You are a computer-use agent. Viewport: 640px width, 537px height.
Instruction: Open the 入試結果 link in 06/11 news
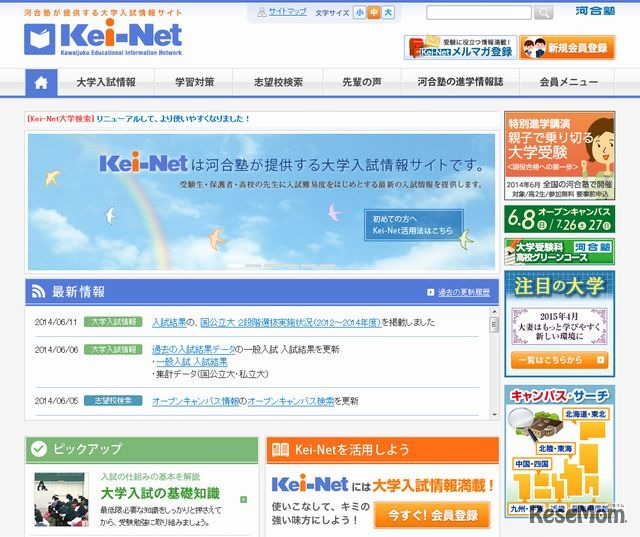(169, 322)
